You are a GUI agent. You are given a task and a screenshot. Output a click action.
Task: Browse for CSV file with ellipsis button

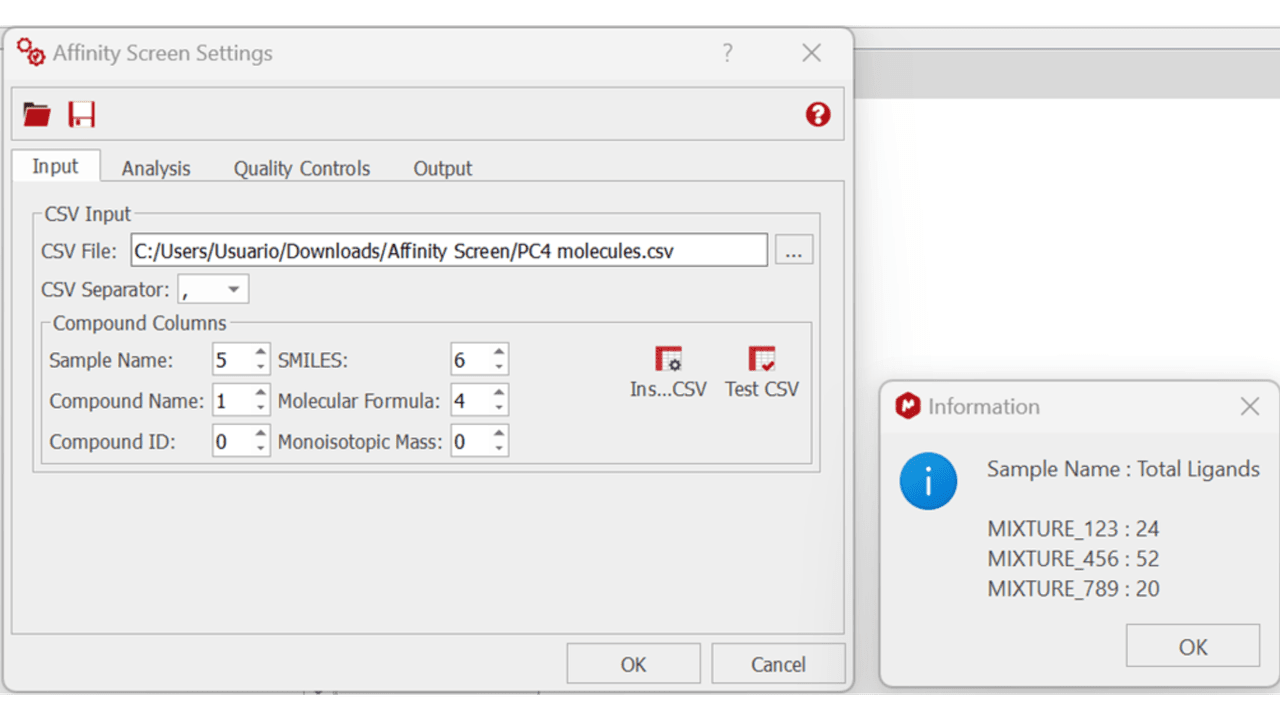[794, 250]
